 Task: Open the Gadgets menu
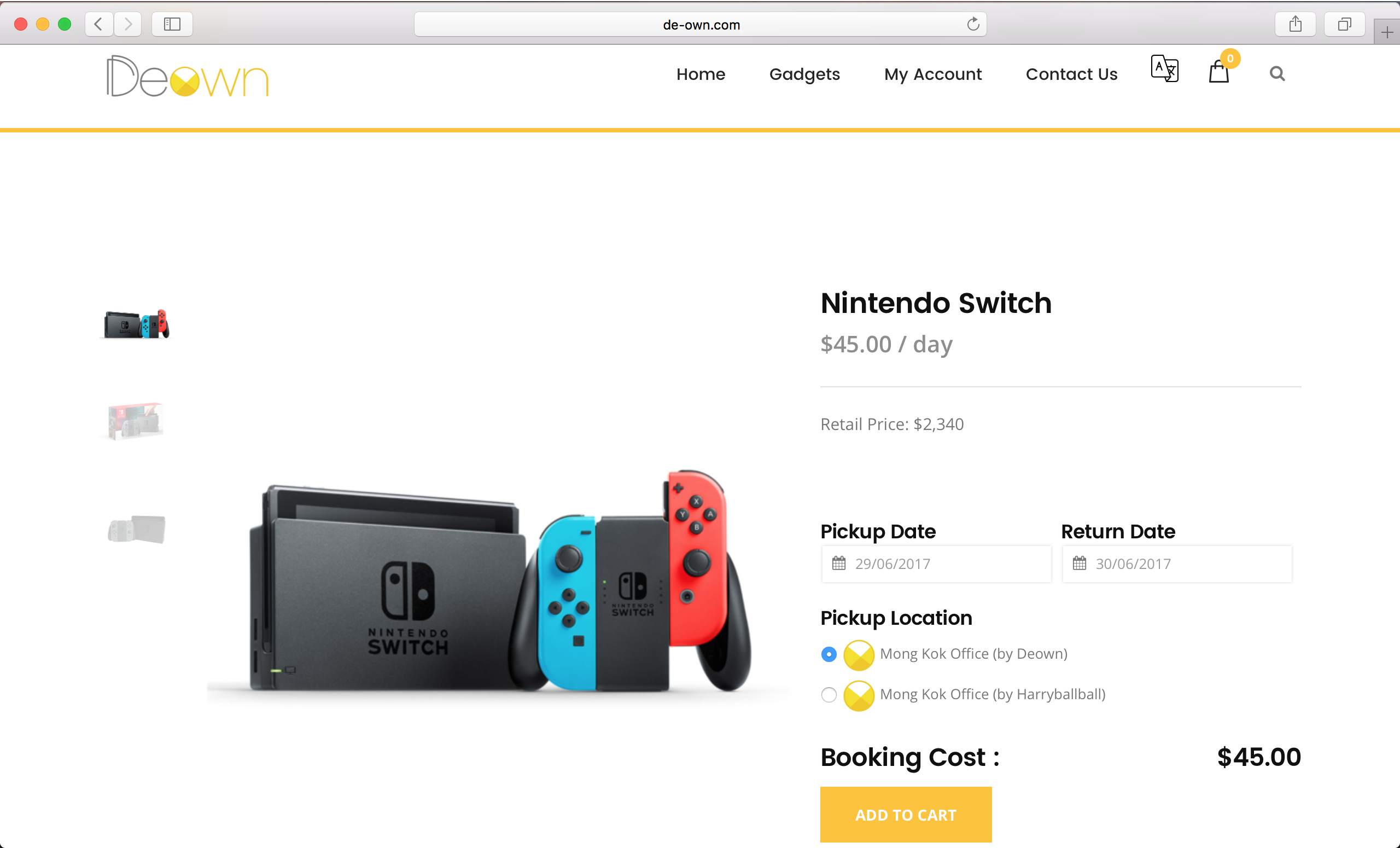pyautogui.click(x=804, y=74)
